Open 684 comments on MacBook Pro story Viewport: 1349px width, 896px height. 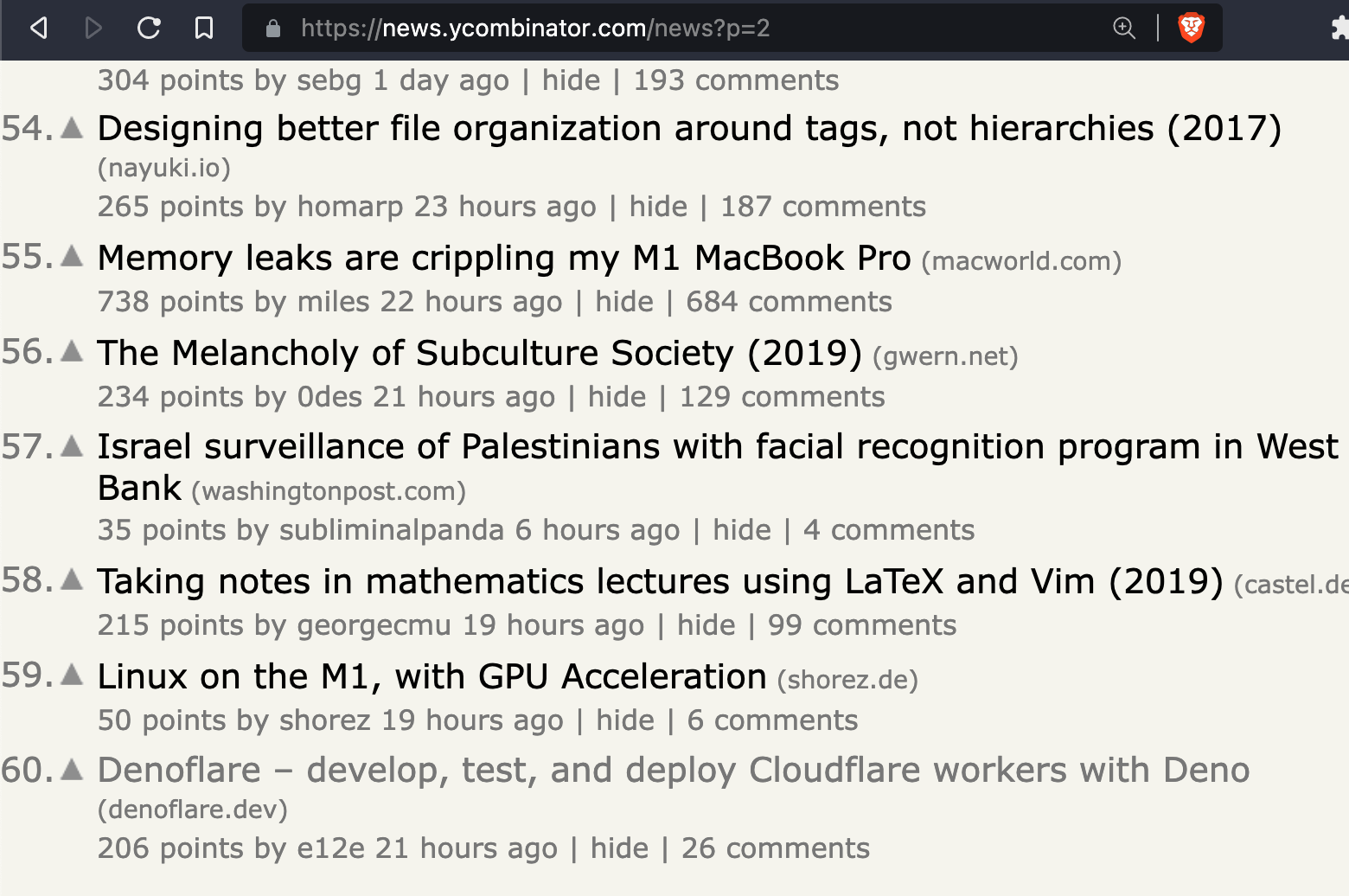pyautogui.click(x=789, y=302)
